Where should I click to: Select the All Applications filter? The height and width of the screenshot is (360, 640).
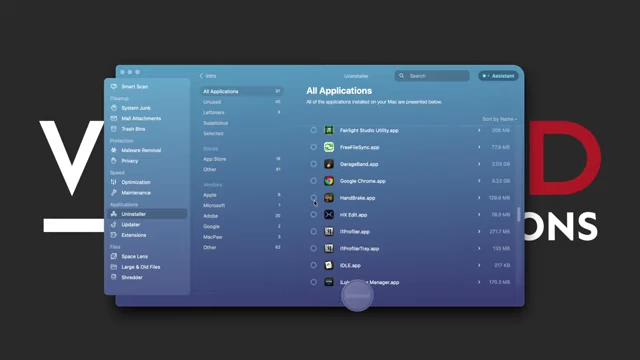[242, 91]
